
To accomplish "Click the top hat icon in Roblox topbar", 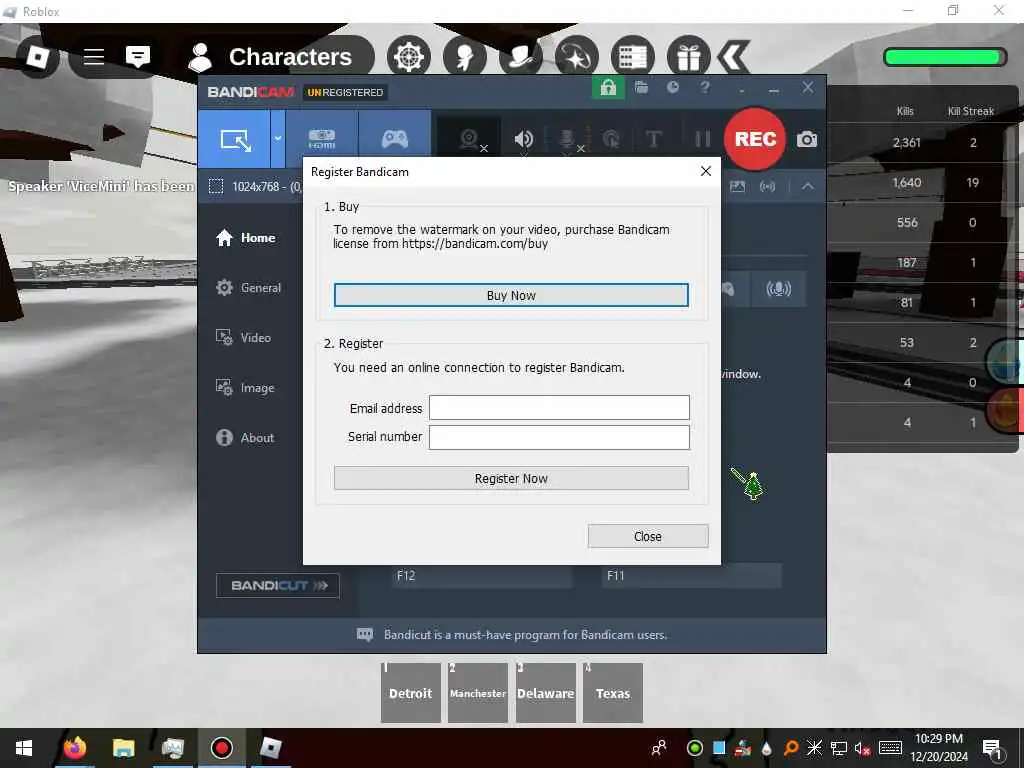I will point(521,57).
